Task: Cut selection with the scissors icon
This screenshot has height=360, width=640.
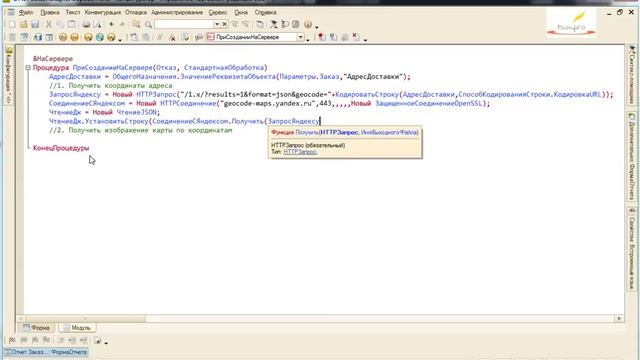Action: point(49,24)
